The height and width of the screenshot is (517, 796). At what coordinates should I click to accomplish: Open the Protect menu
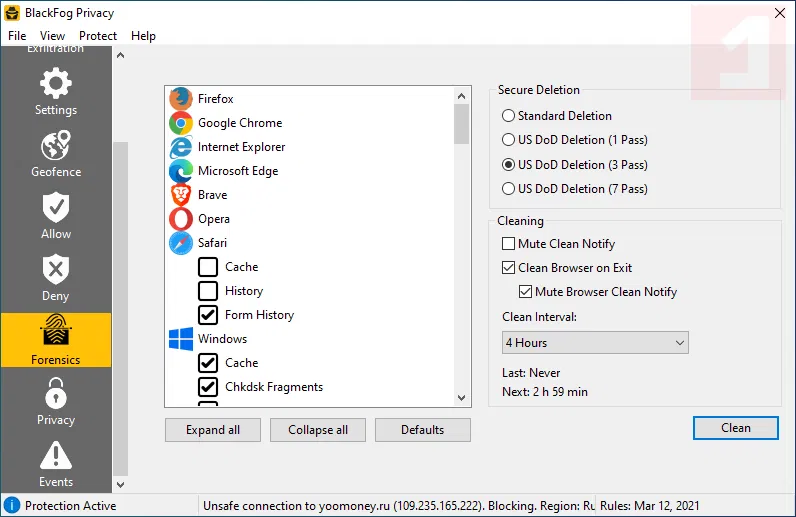pyautogui.click(x=98, y=36)
